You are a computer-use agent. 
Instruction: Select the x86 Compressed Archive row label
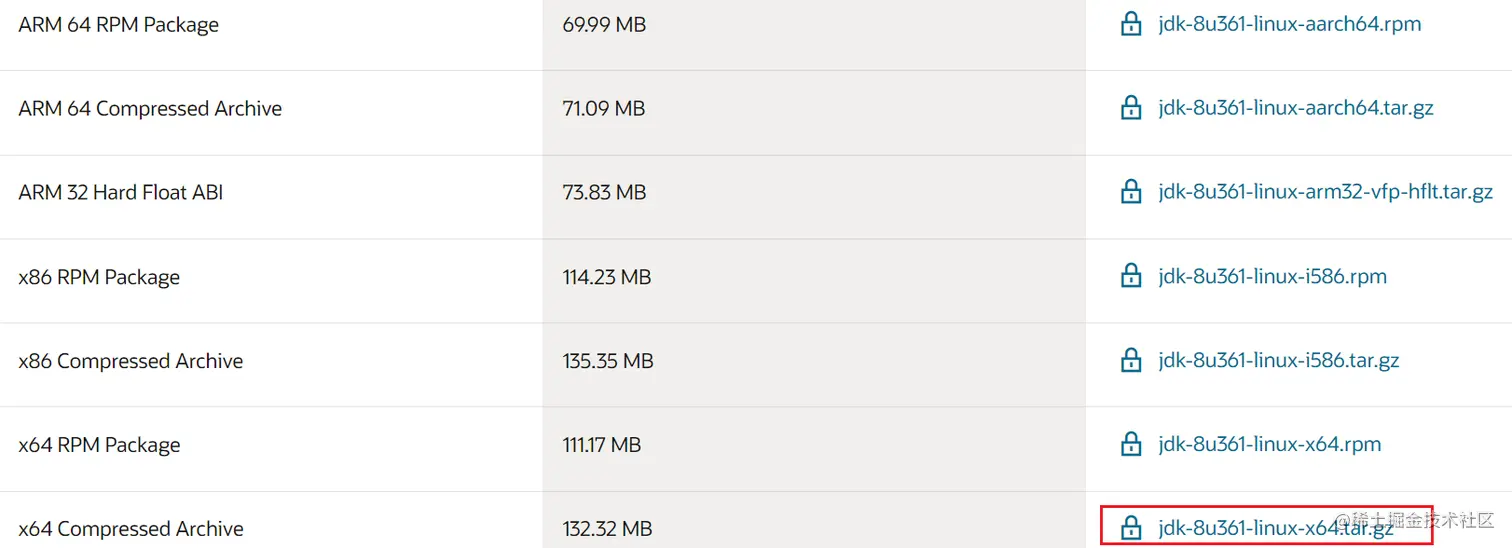[x=130, y=361]
